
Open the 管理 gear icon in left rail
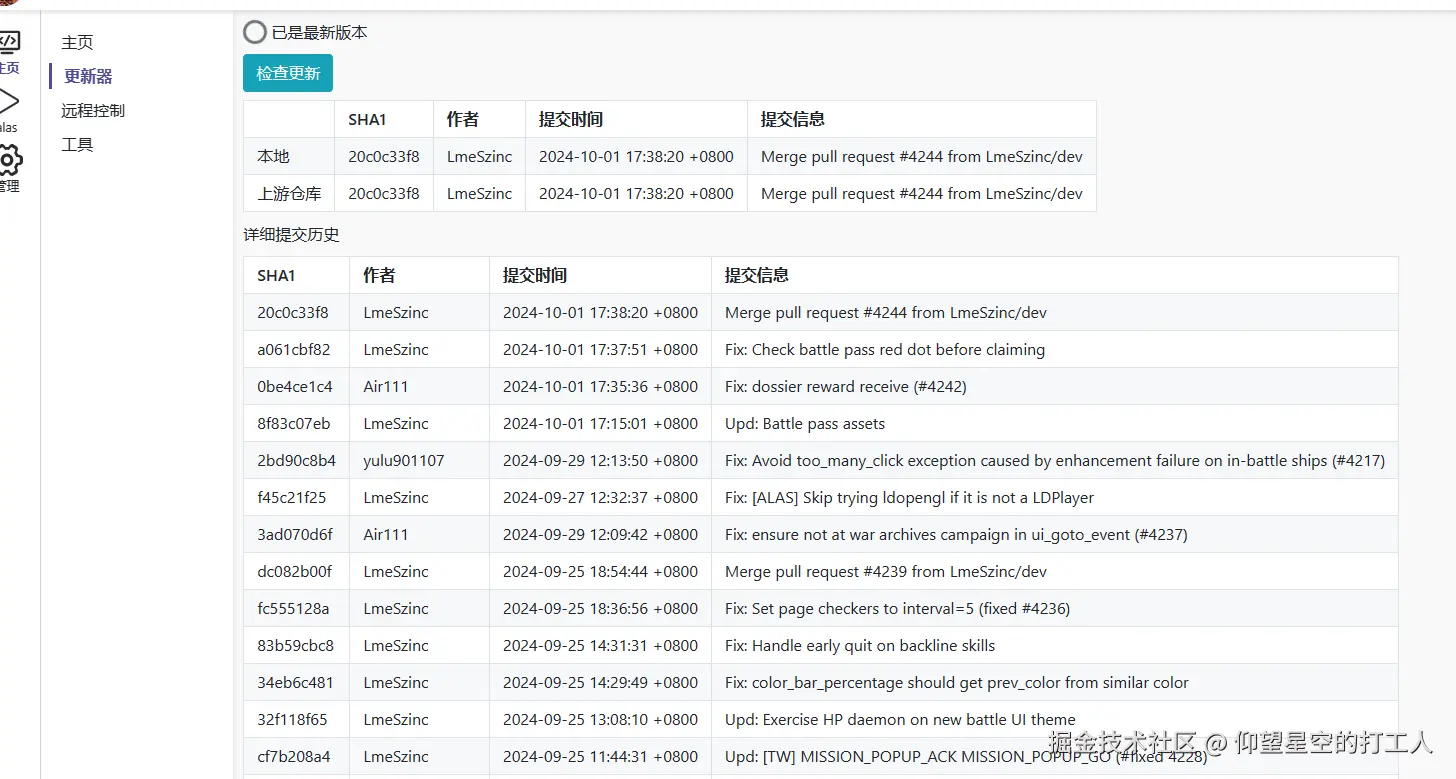[x=8, y=160]
